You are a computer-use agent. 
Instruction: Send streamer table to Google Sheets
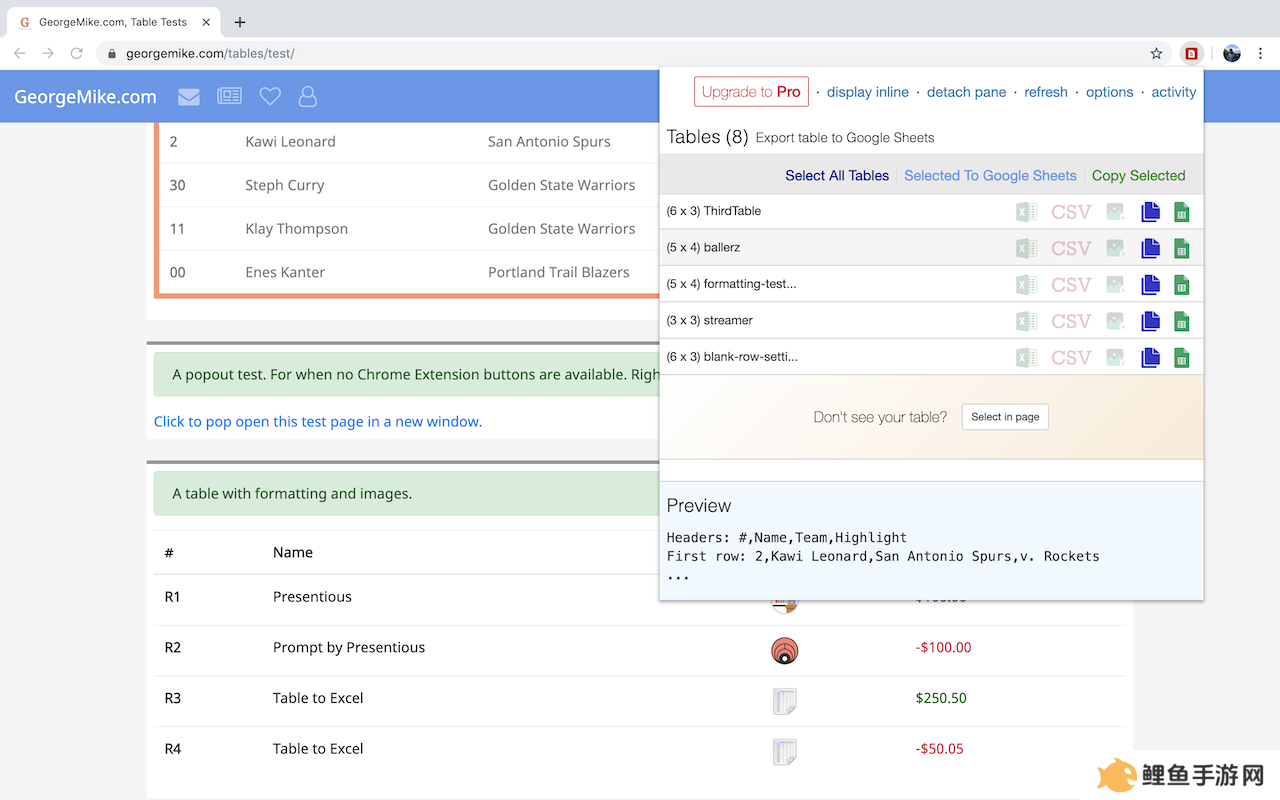(1181, 321)
